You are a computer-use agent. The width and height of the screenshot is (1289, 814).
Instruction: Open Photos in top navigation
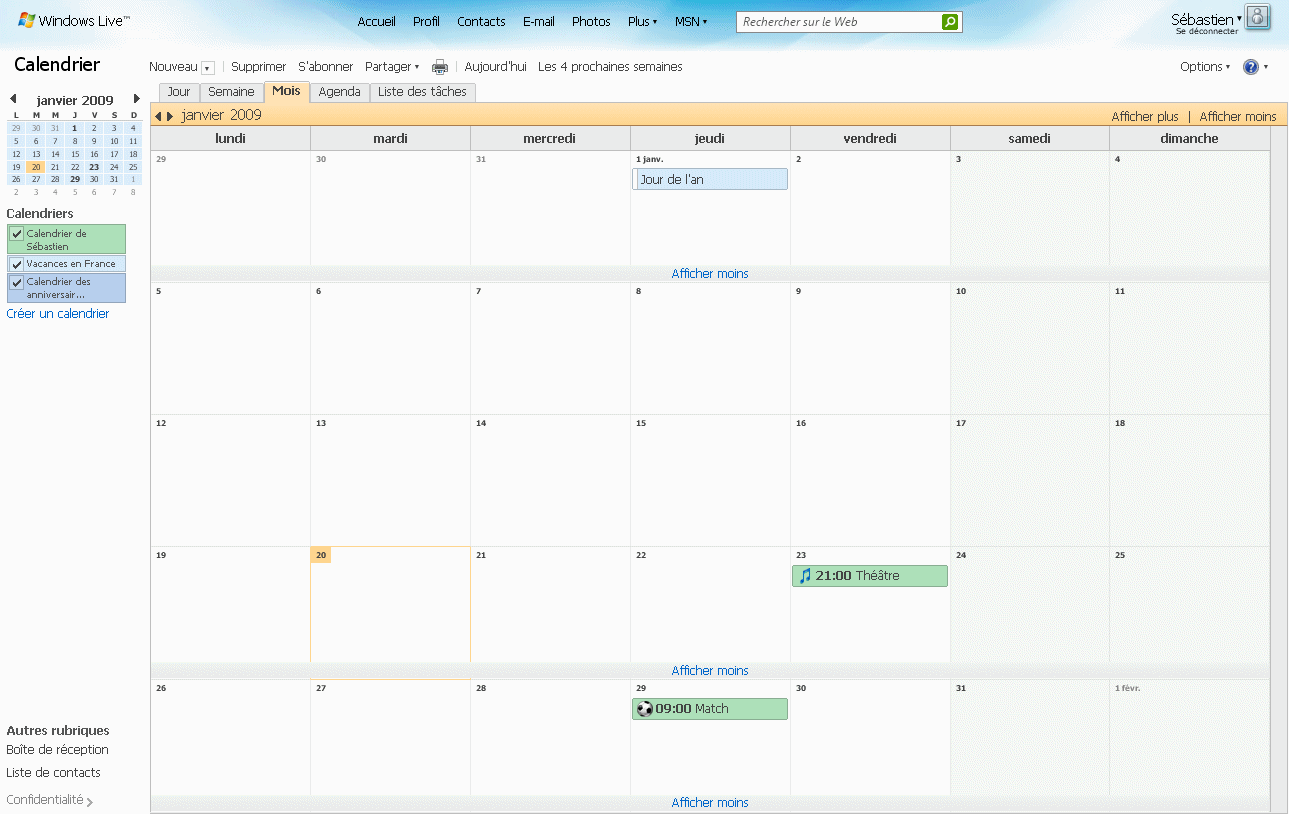coord(591,21)
